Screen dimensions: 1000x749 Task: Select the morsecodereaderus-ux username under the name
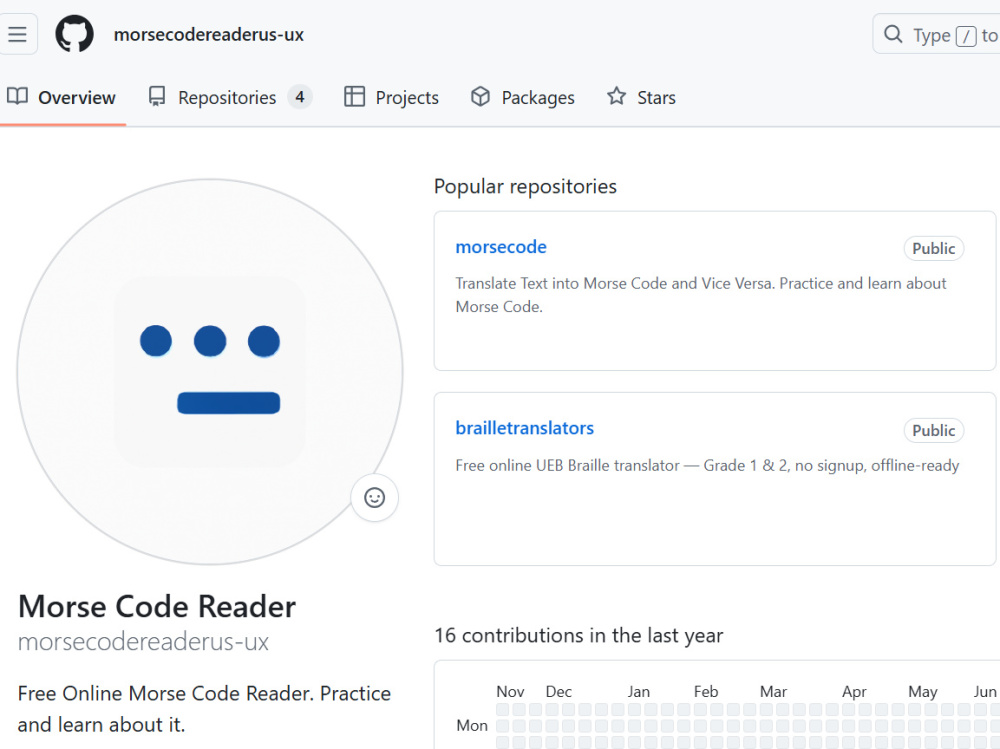click(143, 642)
